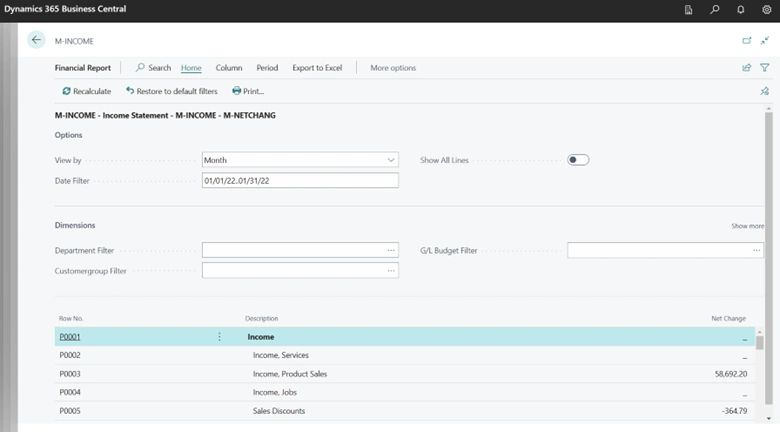Click the Print... action
Image resolution: width=780 pixels, height=432 pixels.
(248, 91)
